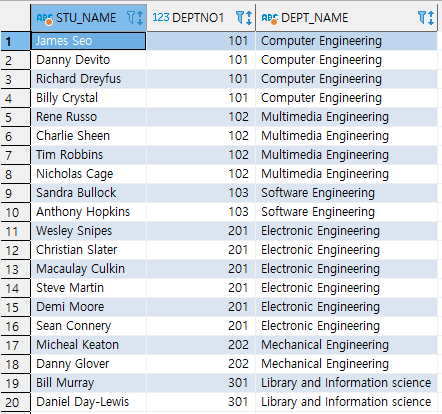Select row number 5 header

click(15, 117)
